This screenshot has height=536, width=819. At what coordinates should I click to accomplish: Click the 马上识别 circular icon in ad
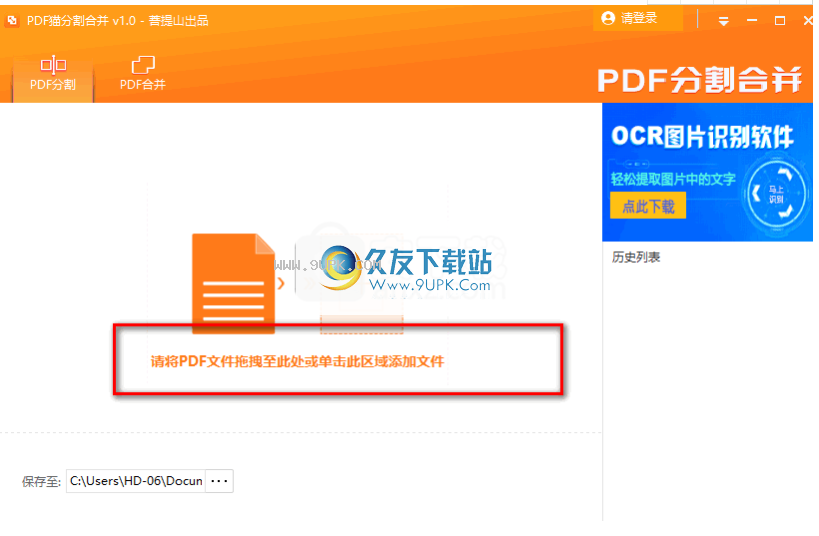tap(776, 194)
